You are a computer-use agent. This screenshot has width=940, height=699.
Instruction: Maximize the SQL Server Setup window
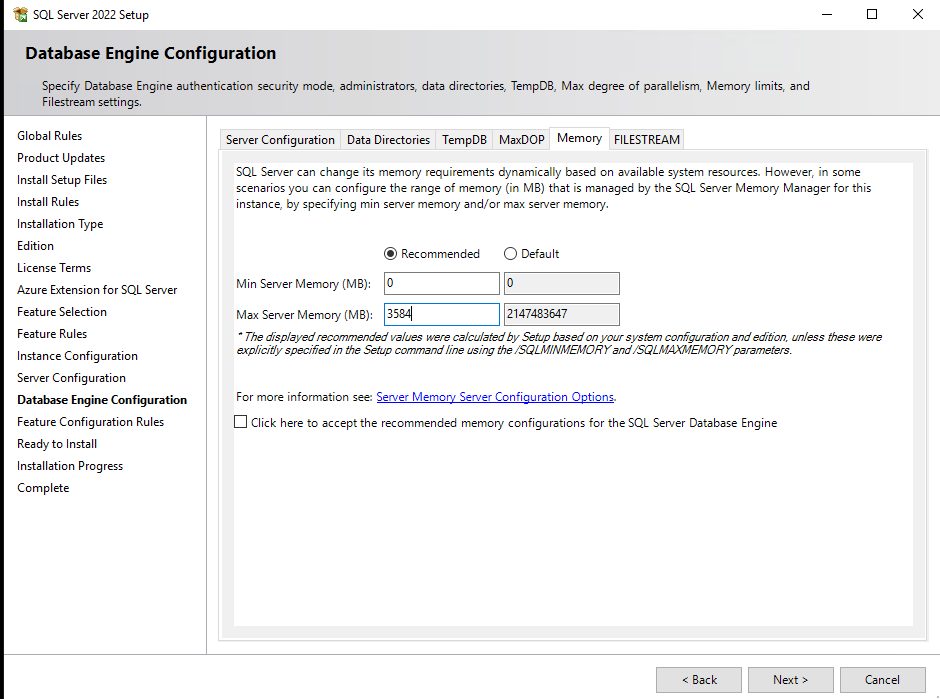click(x=872, y=14)
